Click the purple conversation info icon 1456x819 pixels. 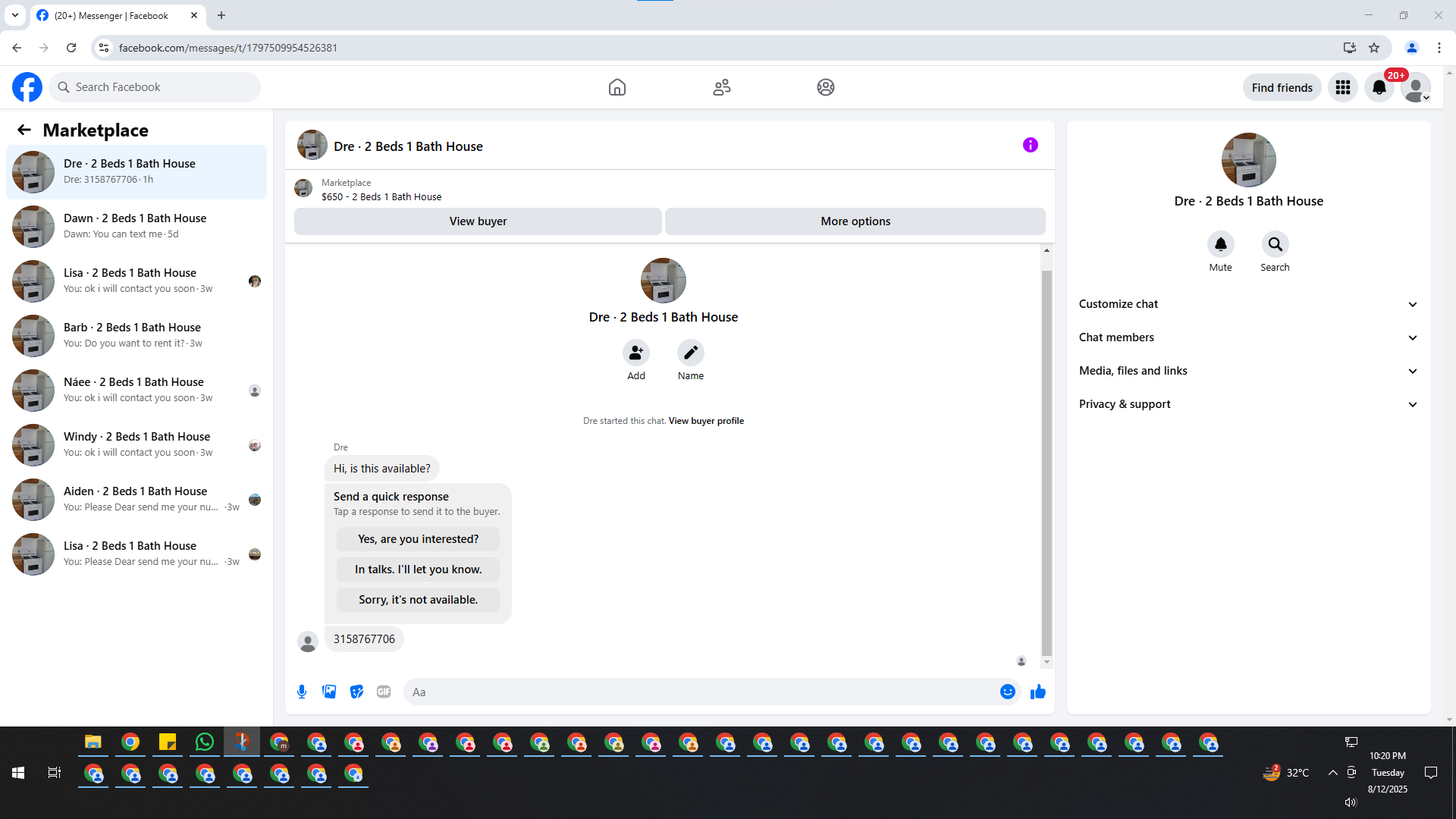pyautogui.click(x=1030, y=145)
